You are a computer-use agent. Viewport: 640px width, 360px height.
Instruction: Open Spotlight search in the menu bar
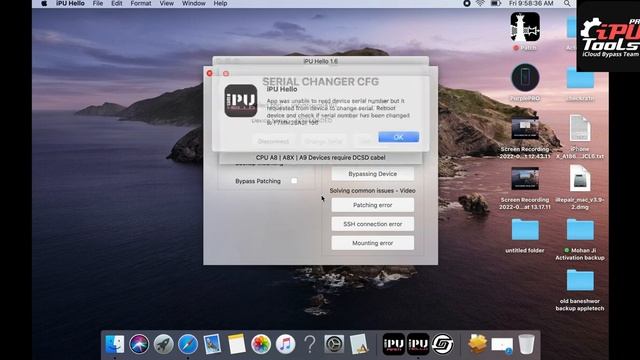click(x=567, y=4)
